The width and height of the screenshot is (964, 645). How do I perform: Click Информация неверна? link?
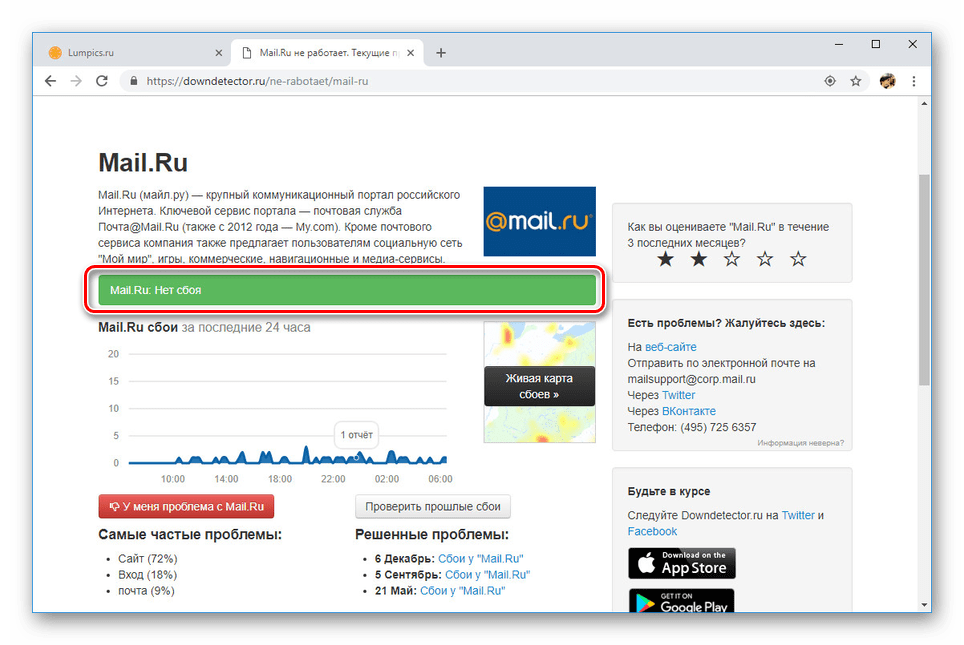[800, 443]
